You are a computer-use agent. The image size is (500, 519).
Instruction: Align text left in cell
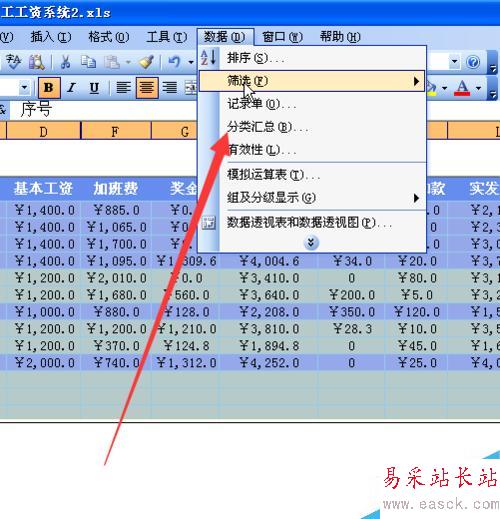coord(123,88)
